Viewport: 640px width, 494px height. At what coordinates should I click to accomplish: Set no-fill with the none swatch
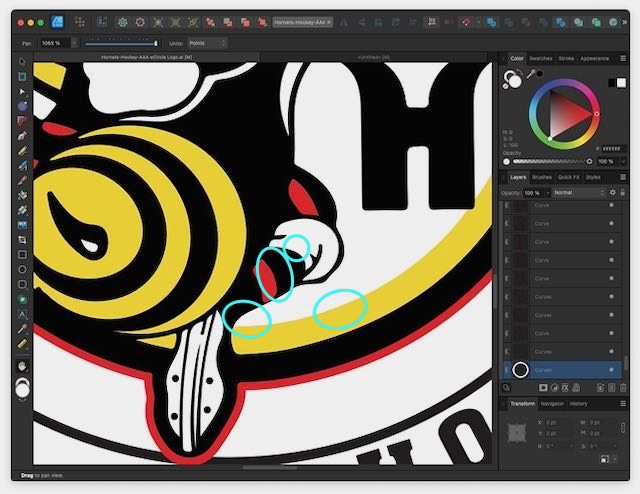click(506, 86)
